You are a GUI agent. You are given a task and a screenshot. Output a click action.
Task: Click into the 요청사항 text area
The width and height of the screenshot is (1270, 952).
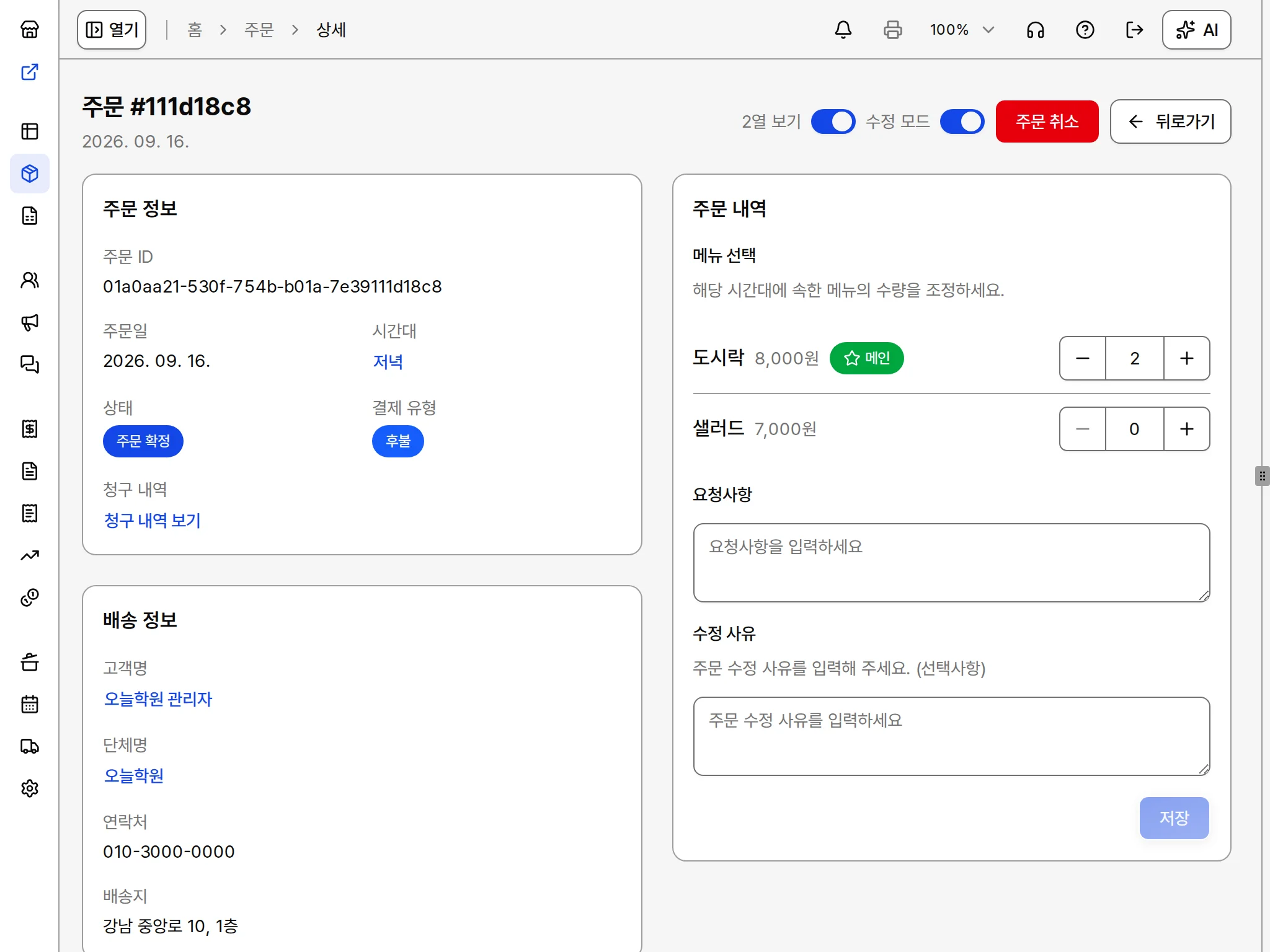[951, 563]
